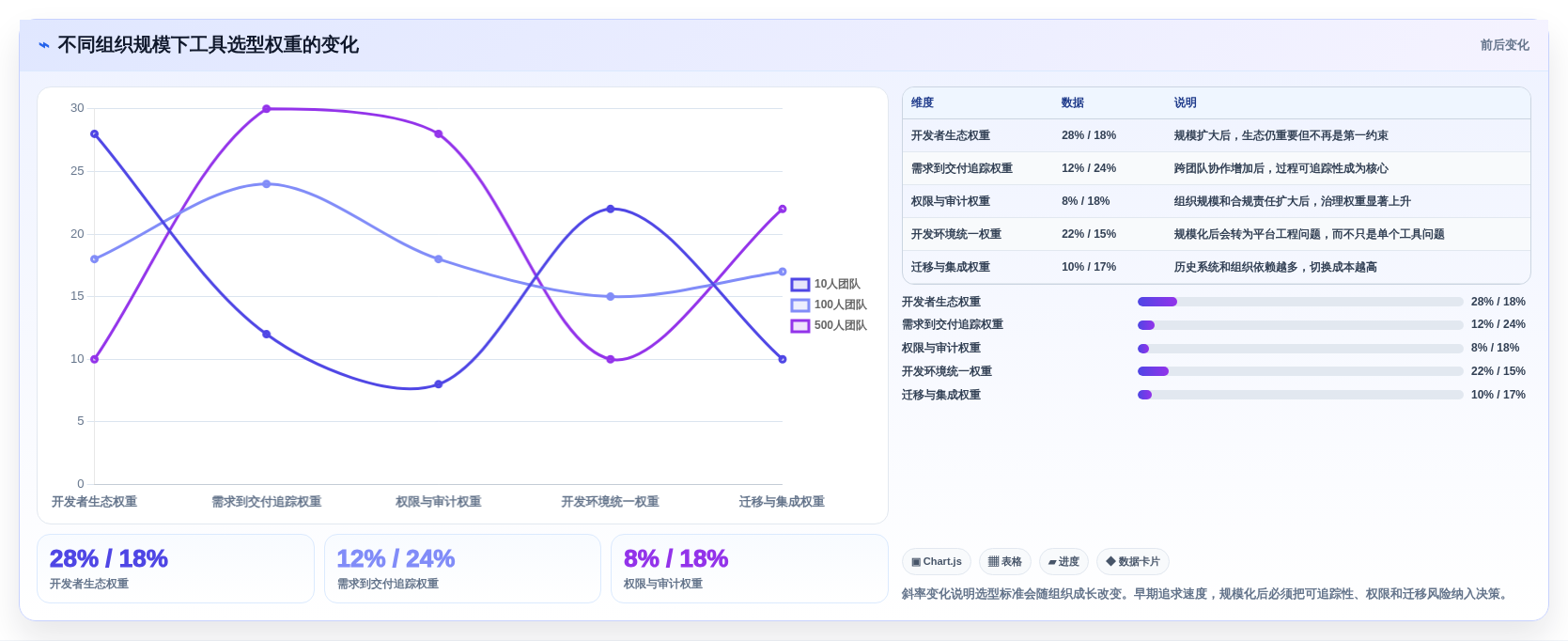Image resolution: width=1568 pixels, height=641 pixels.
Task: Click the 10人团队 lowest point at 权限与审计权重
Action: [x=439, y=384]
